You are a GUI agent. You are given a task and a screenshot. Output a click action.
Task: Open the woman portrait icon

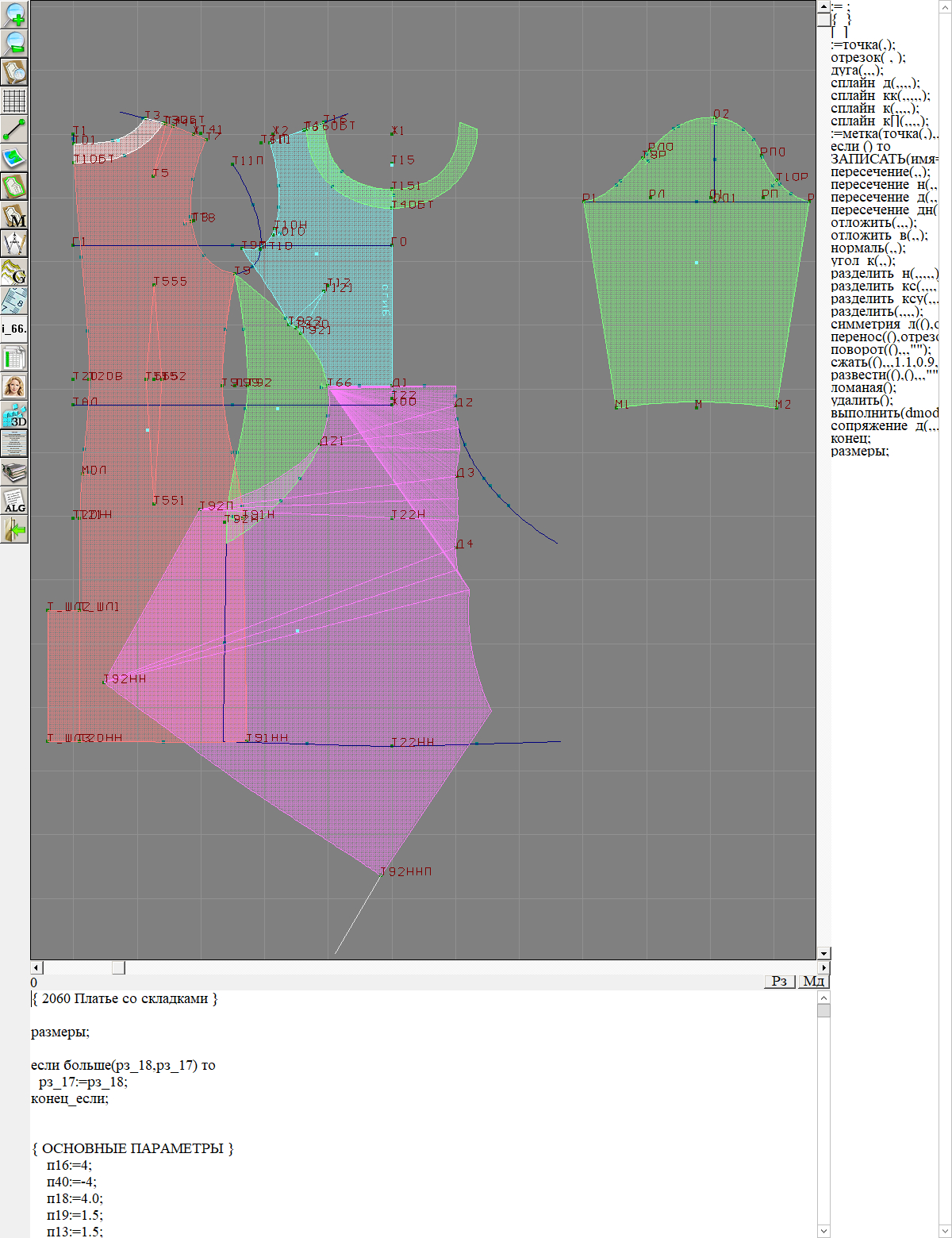click(14, 386)
